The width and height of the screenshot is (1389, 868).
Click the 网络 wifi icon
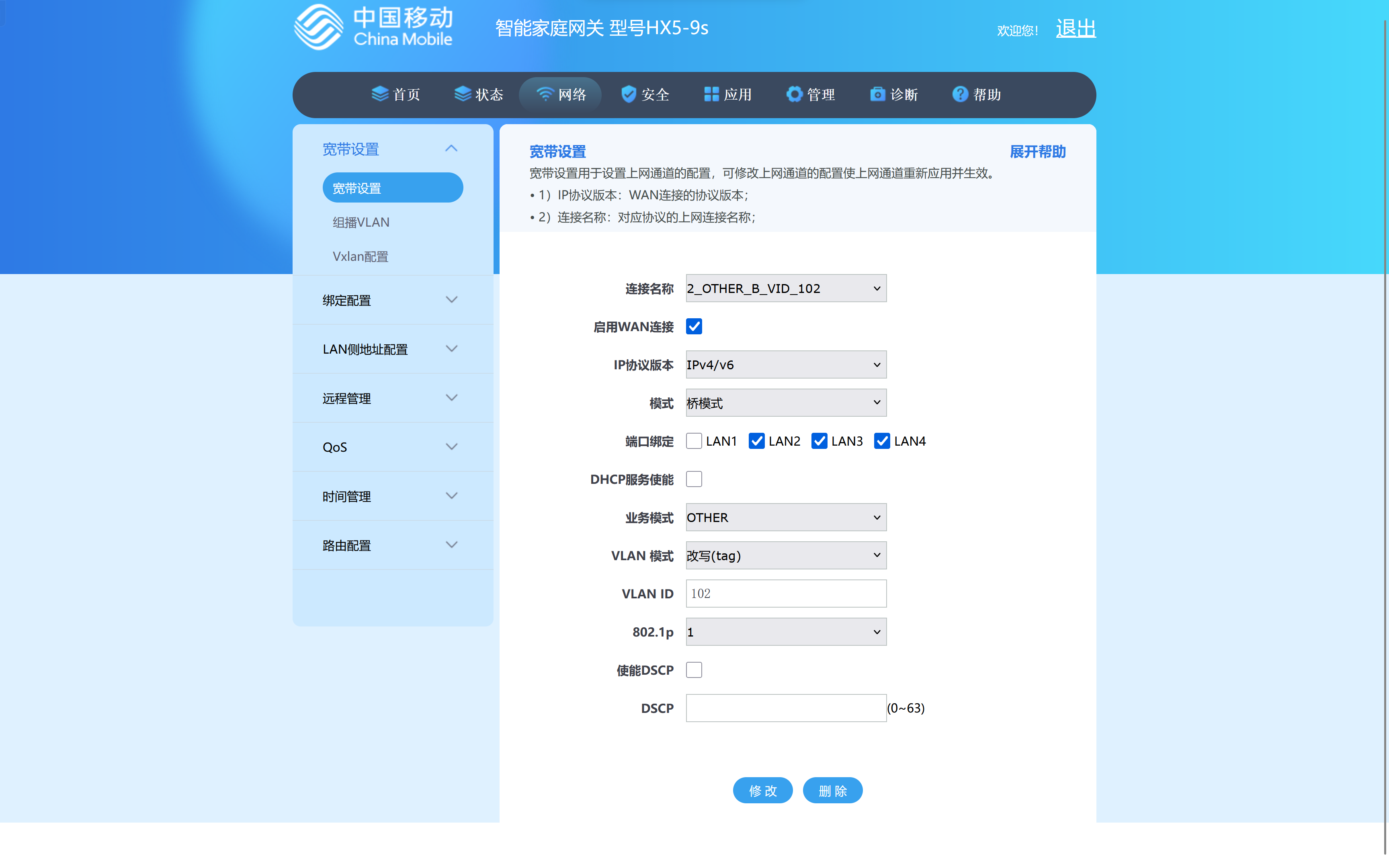coord(545,94)
